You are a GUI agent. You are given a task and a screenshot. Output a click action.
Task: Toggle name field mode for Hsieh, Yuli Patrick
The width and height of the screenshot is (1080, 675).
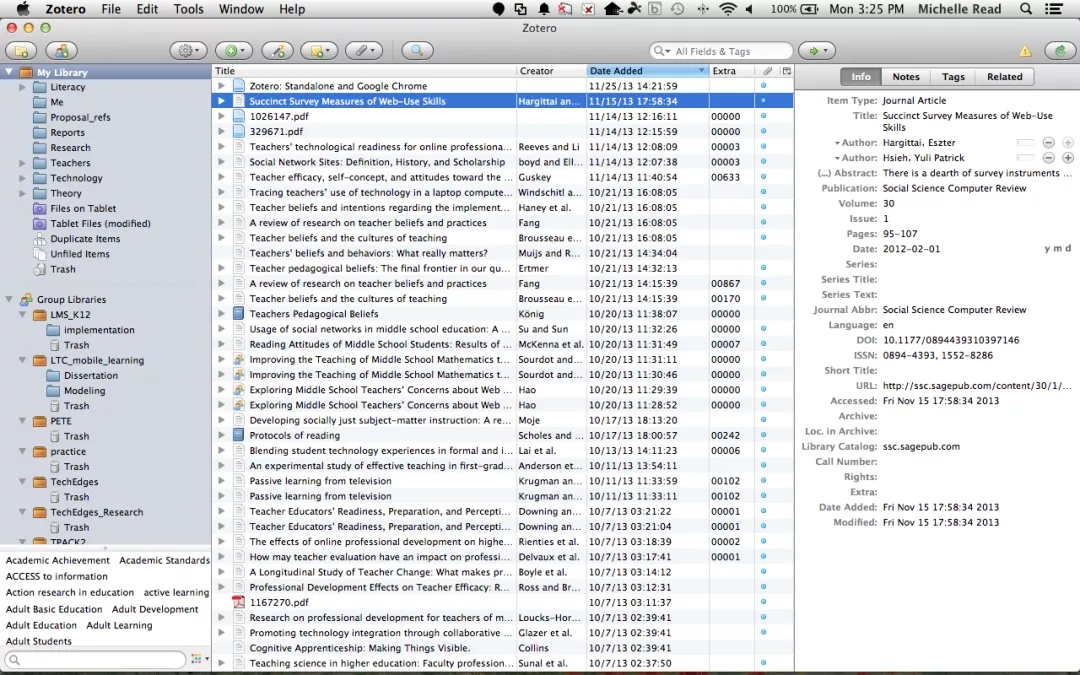(1026, 158)
